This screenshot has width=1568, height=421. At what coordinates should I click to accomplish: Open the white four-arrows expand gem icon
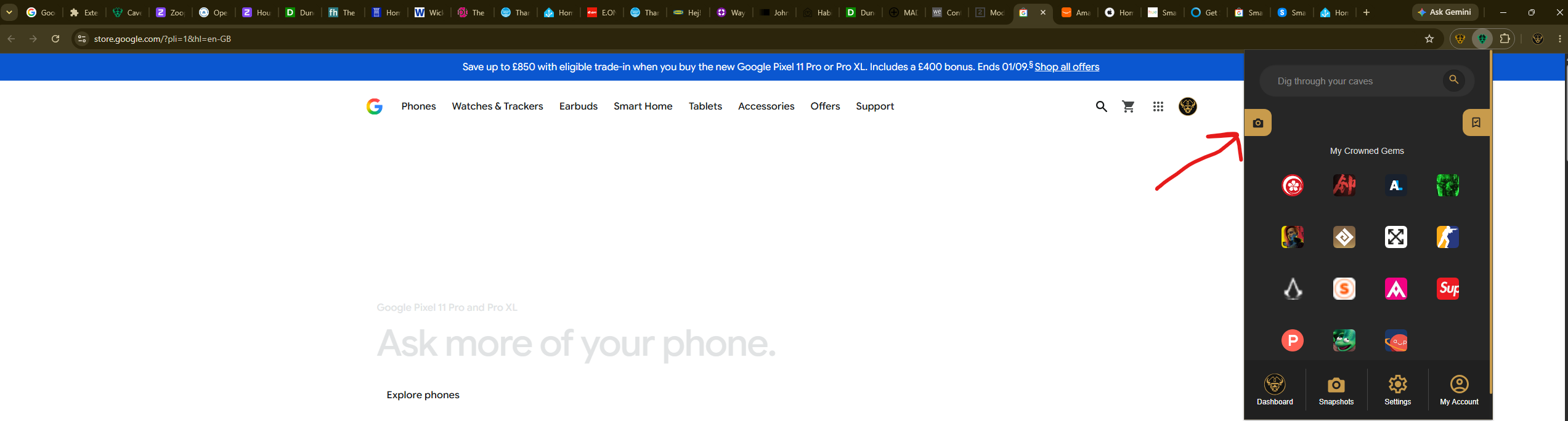coord(1396,237)
